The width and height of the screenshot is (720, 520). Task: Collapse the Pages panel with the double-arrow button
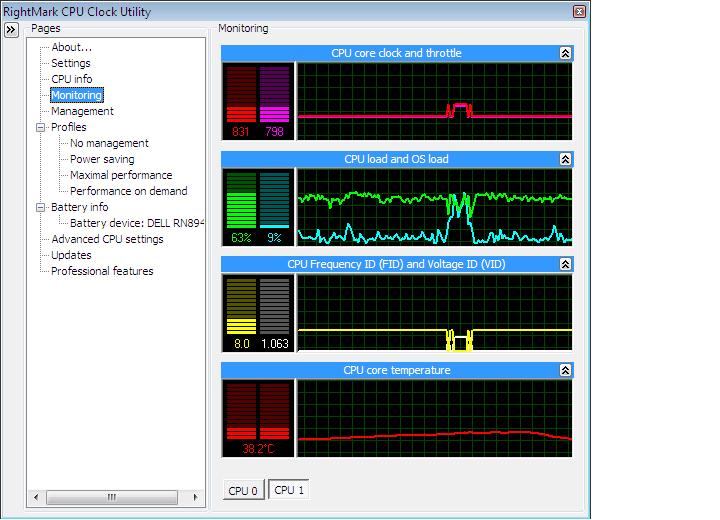[11, 30]
